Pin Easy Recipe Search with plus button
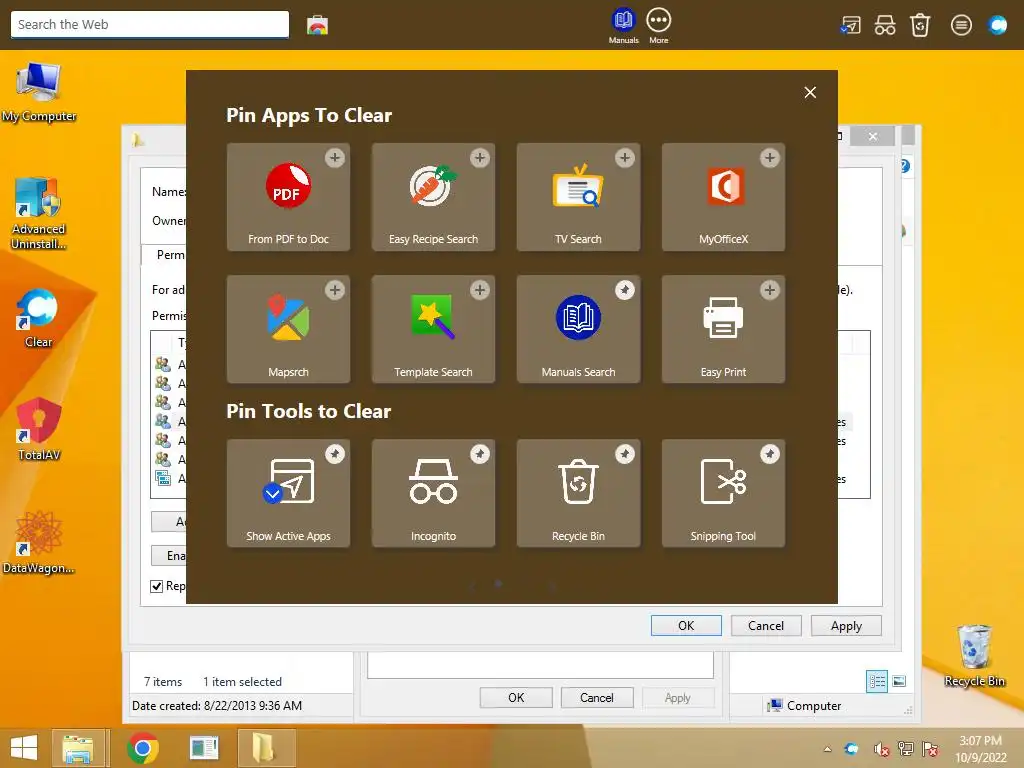1024x768 pixels. point(480,158)
